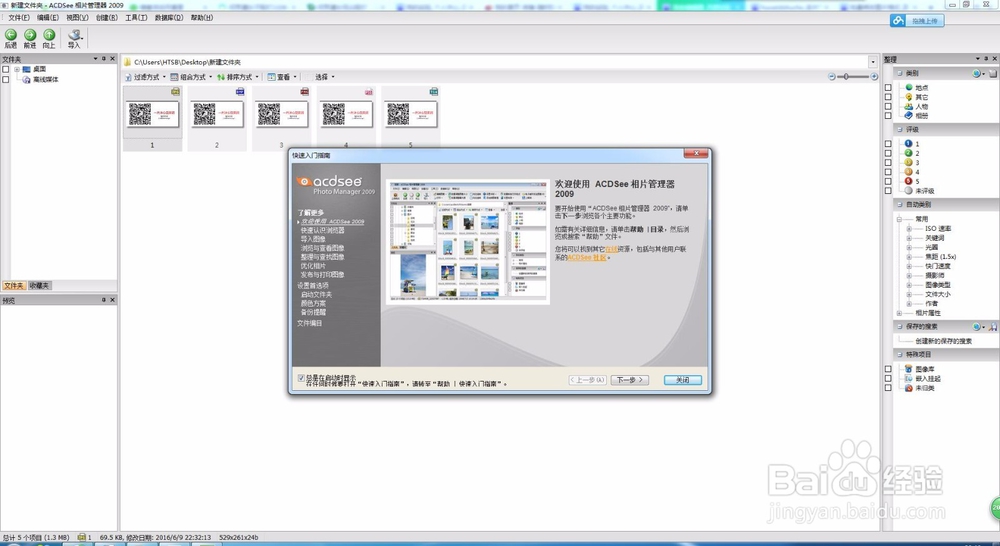Click the save-search icon in 保存的搜索 header
Screen dimensions: 1000x546
(x=993, y=327)
